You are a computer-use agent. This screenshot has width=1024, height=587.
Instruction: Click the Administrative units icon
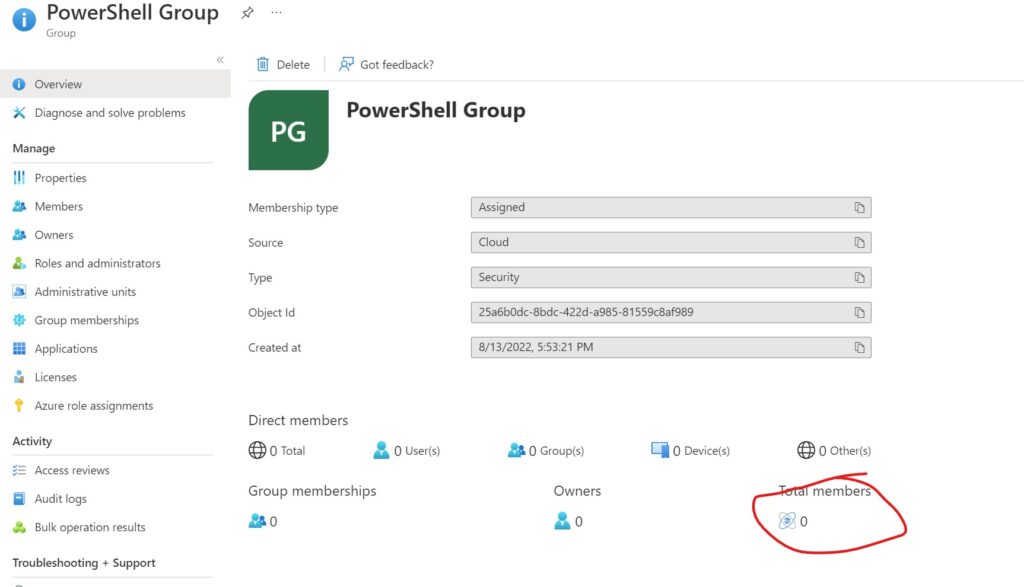(19, 292)
